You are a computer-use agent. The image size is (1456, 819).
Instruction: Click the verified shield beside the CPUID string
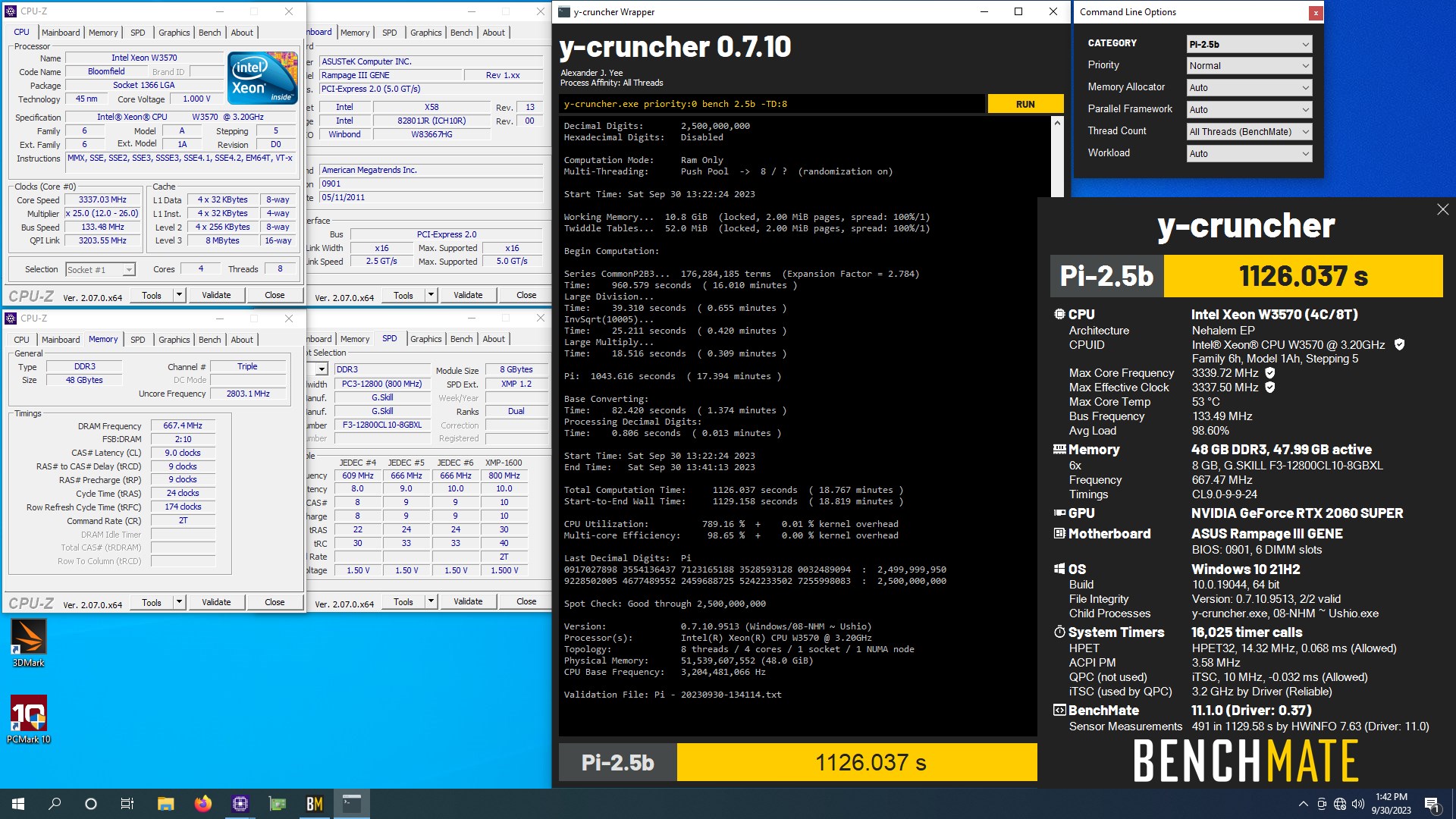click(1399, 344)
